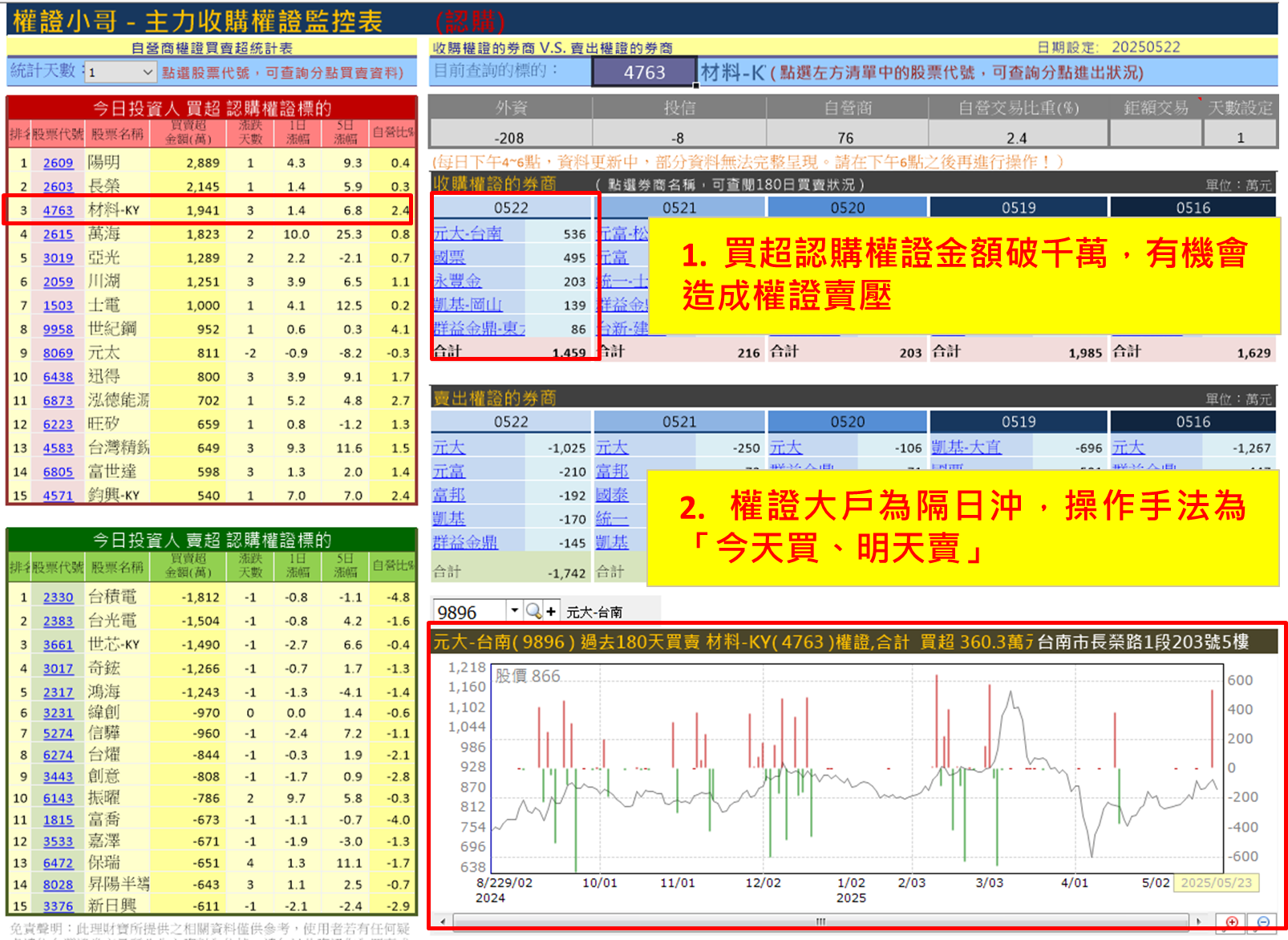The image size is (1288, 940).
Task: Click selling broker 元大 under 0522
Action: [x=449, y=448]
